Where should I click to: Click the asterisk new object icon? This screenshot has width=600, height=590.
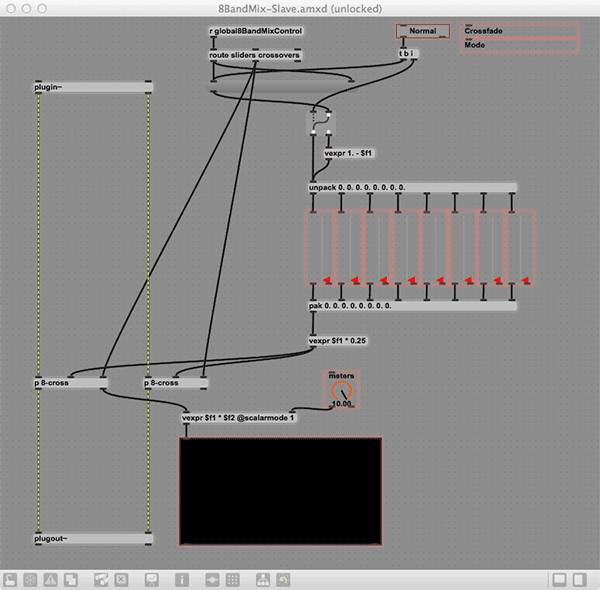point(30,580)
